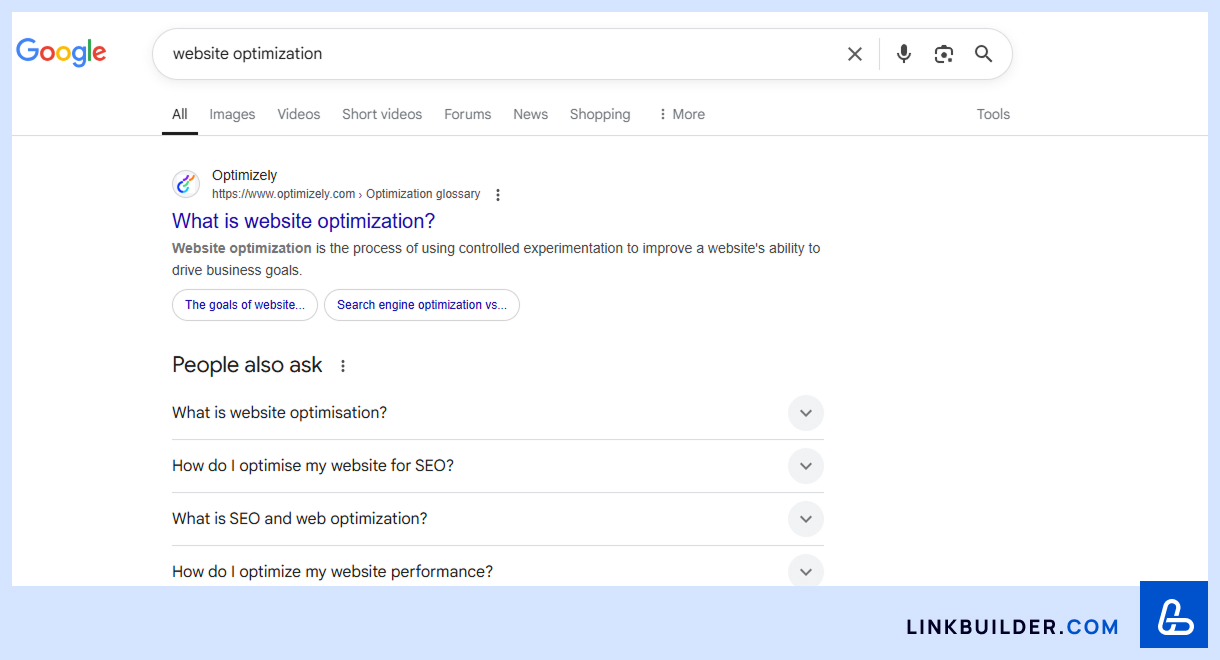Screen dimensions: 1220x660
Task: Select the All tab
Action: click(180, 114)
